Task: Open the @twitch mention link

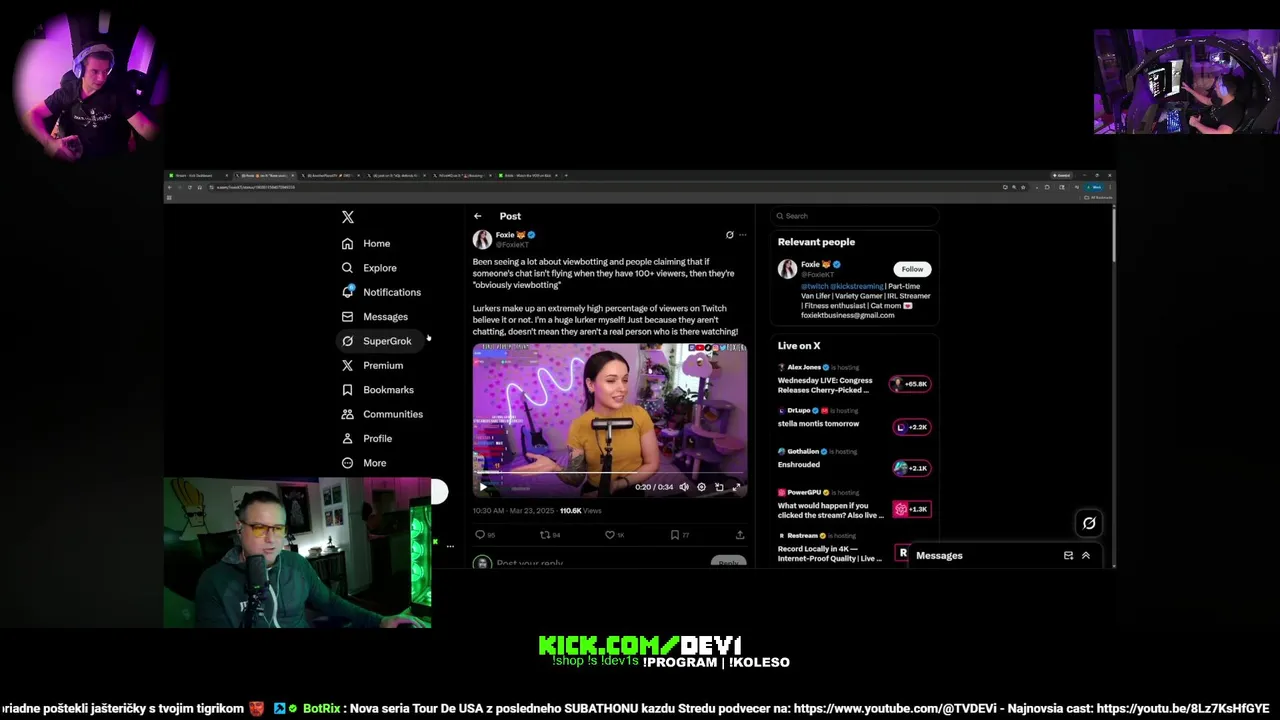Action: [813, 287]
